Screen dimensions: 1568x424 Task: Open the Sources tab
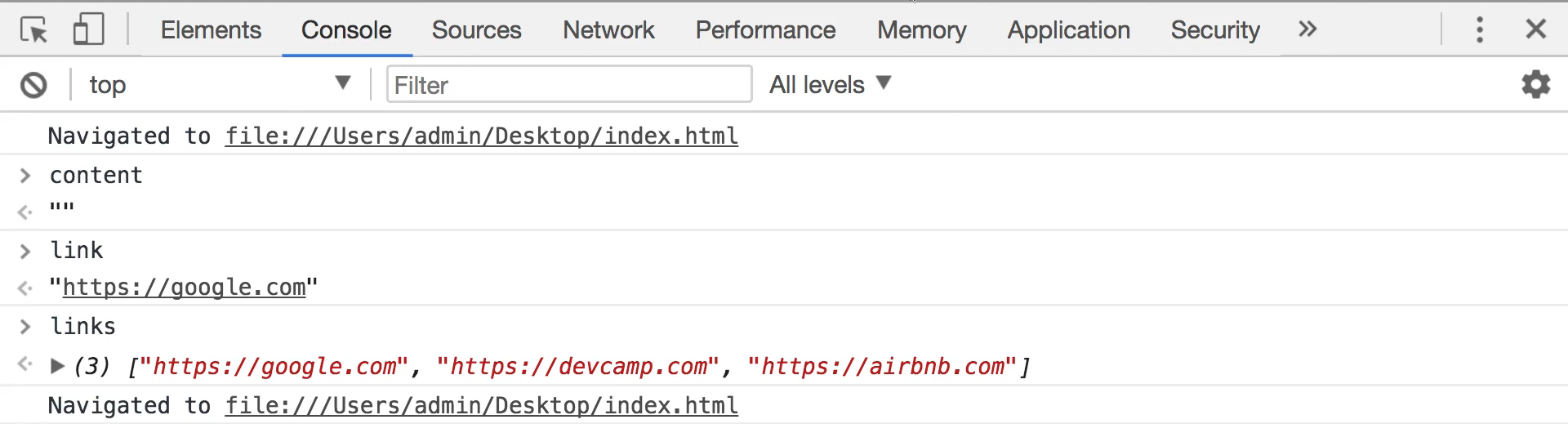click(476, 30)
